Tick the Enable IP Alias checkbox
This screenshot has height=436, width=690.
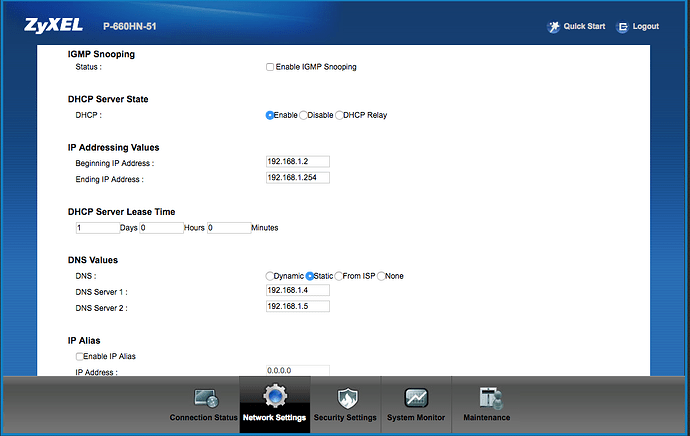[80, 356]
